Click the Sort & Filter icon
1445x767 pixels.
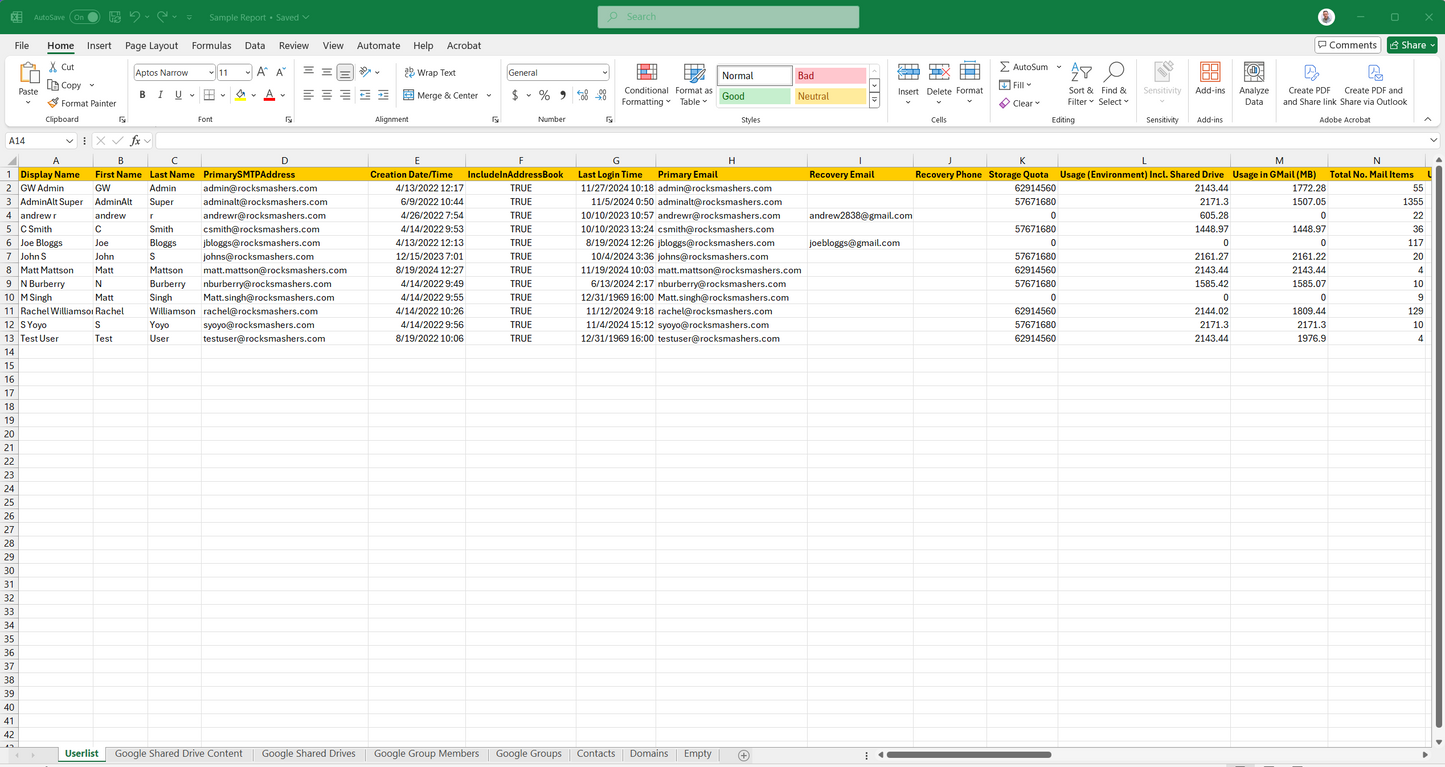pyautogui.click(x=1081, y=84)
